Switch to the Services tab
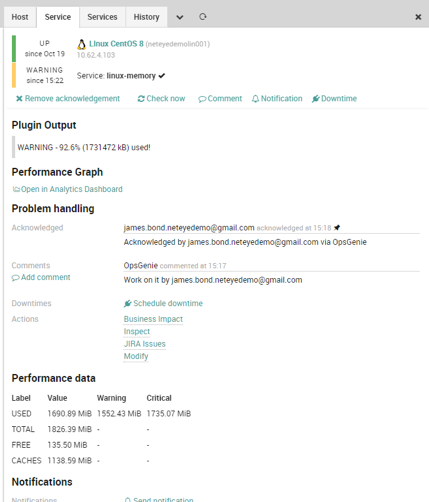429x502 pixels. (x=102, y=17)
